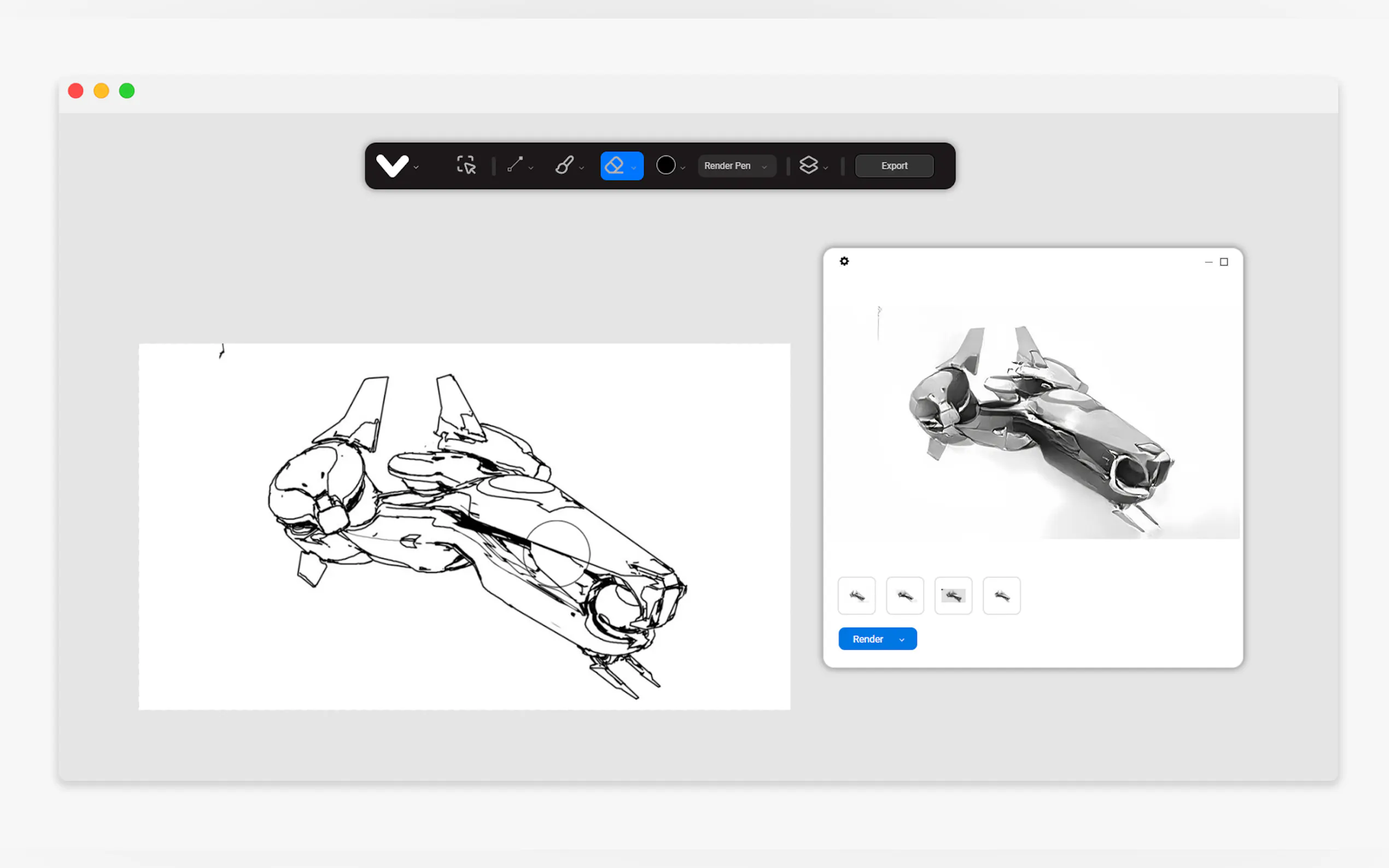Select the line drawing tool
Screen dimensions: 1389x868
click(515, 165)
